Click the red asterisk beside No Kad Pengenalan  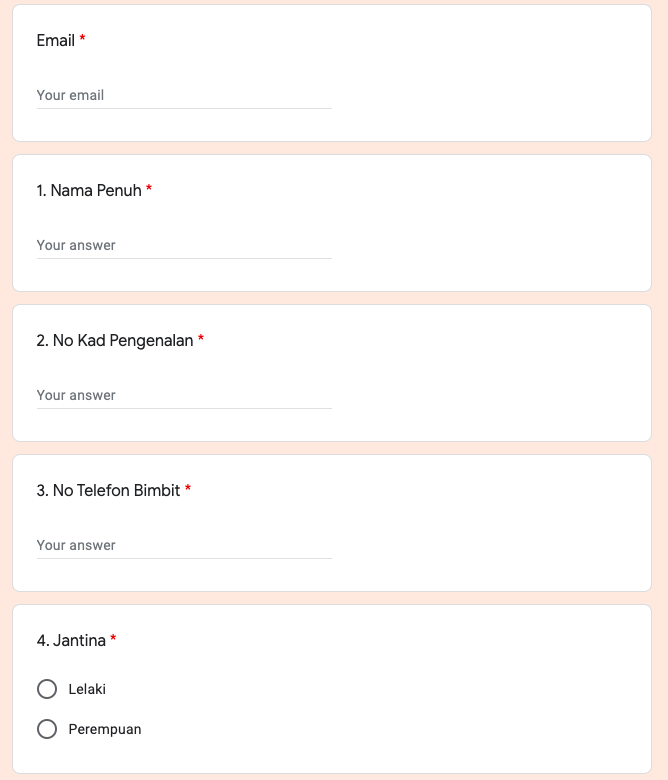click(x=201, y=339)
